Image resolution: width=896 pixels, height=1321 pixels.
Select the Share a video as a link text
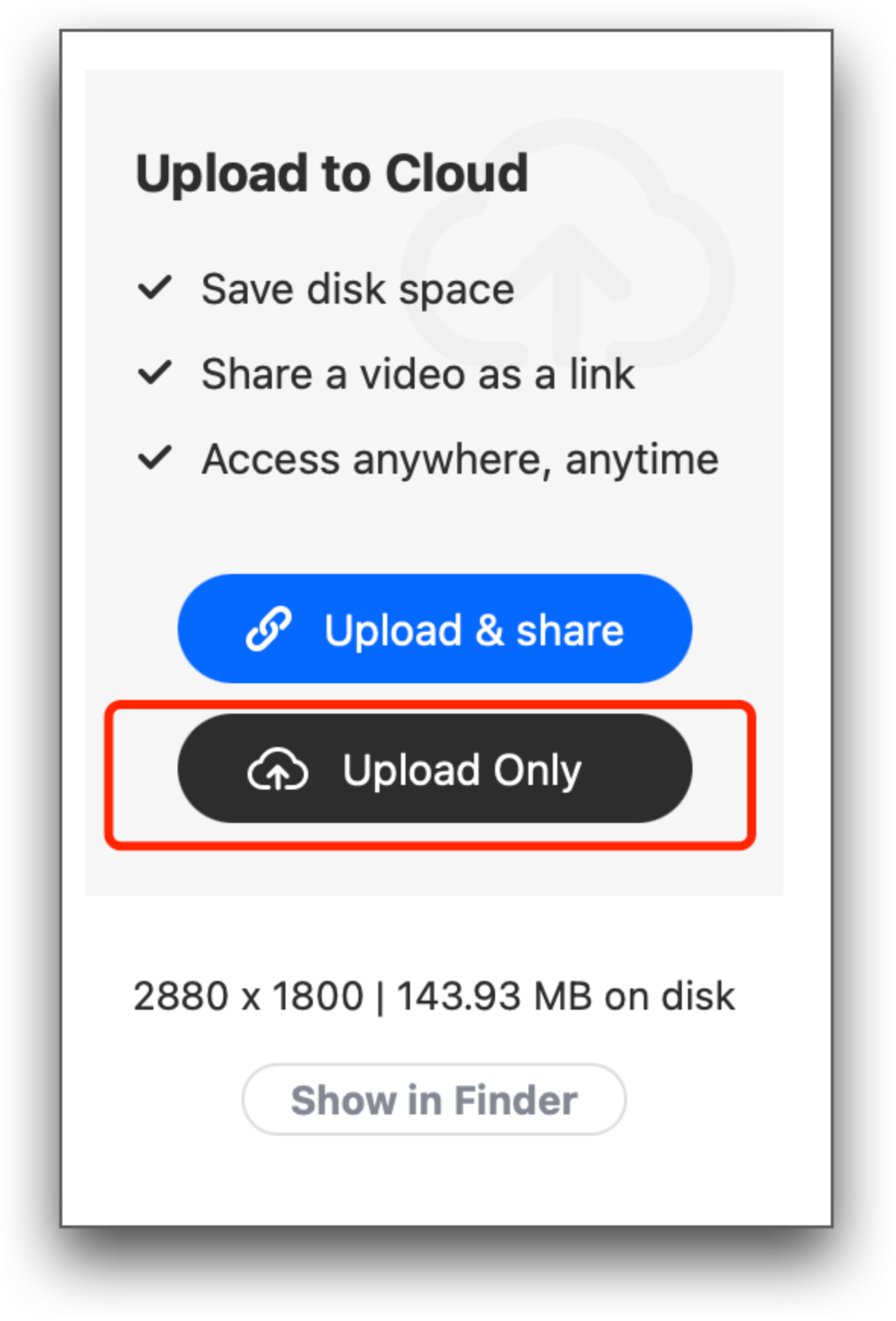point(418,374)
